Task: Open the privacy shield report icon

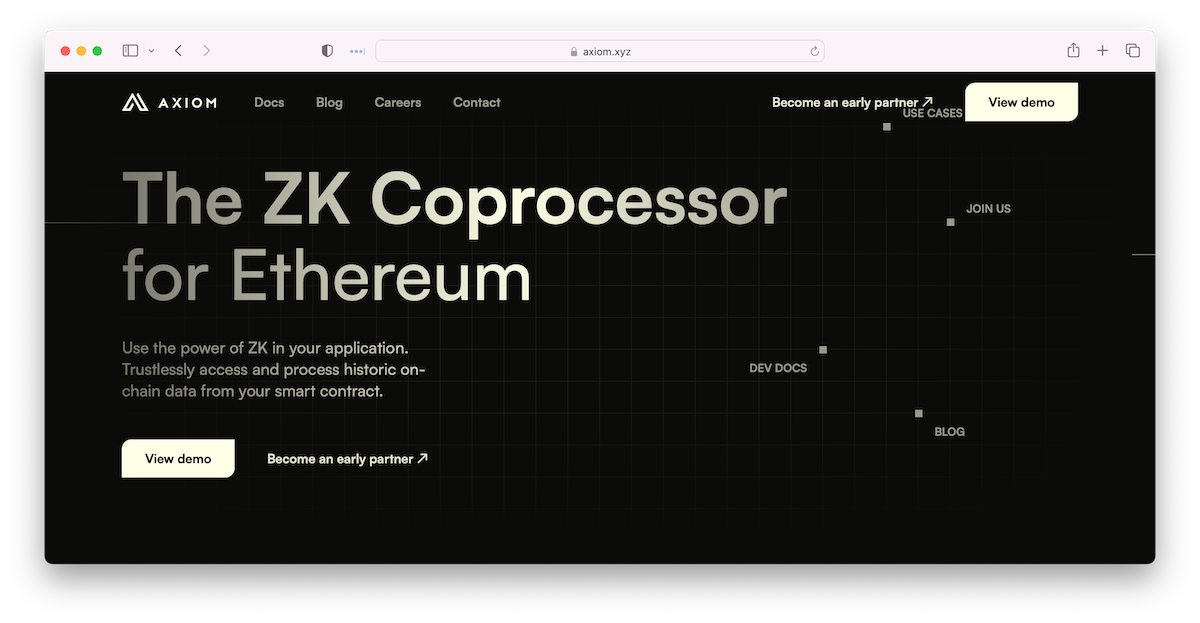Action: click(x=327, y=51)
